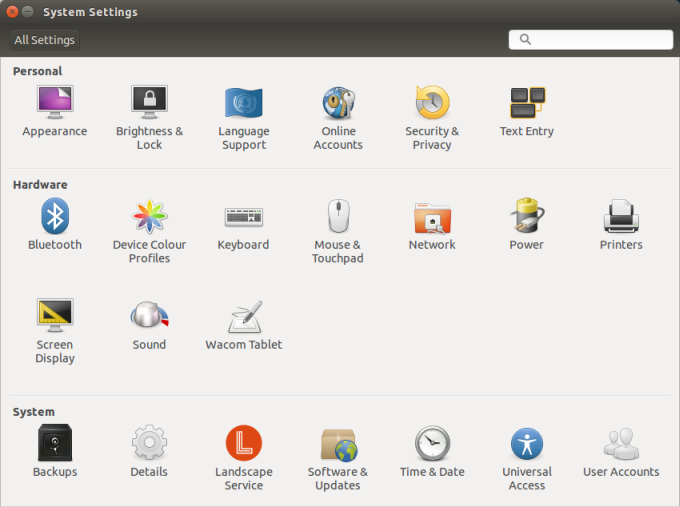Open the Printers panel
Viewport: 680px width, 507px height.
pos(621,216)
